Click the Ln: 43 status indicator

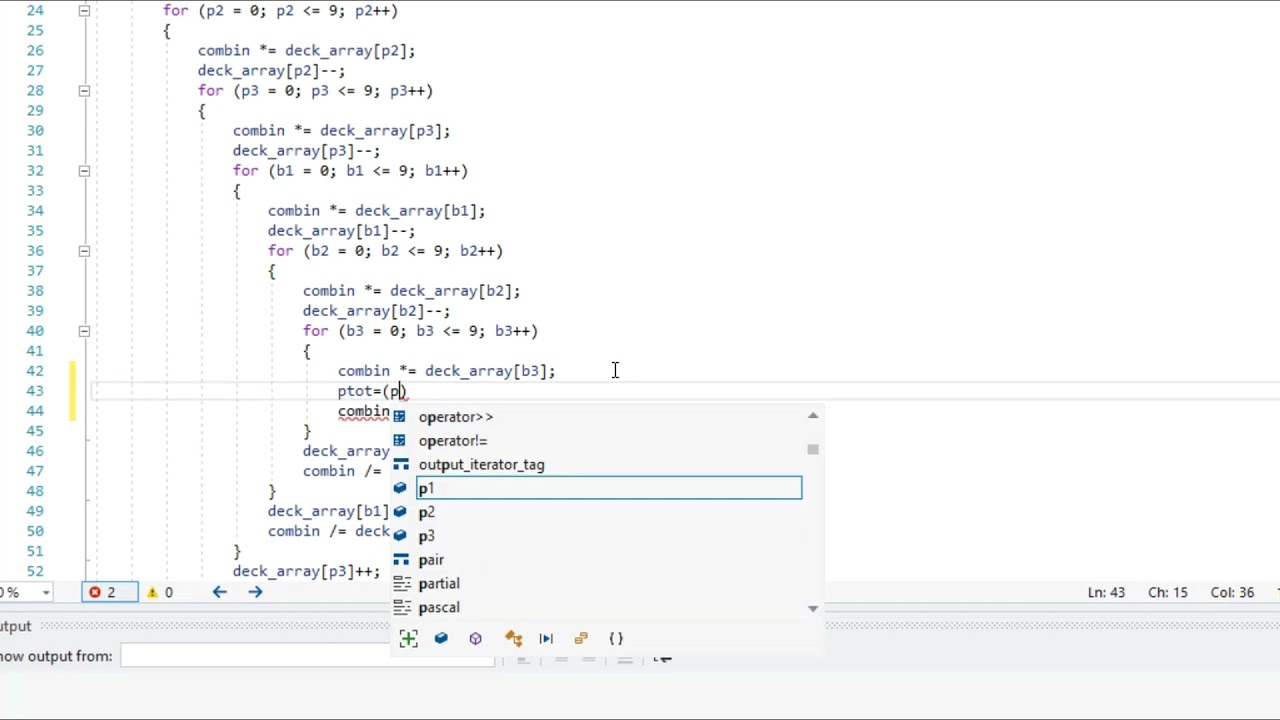[1106, 592]
